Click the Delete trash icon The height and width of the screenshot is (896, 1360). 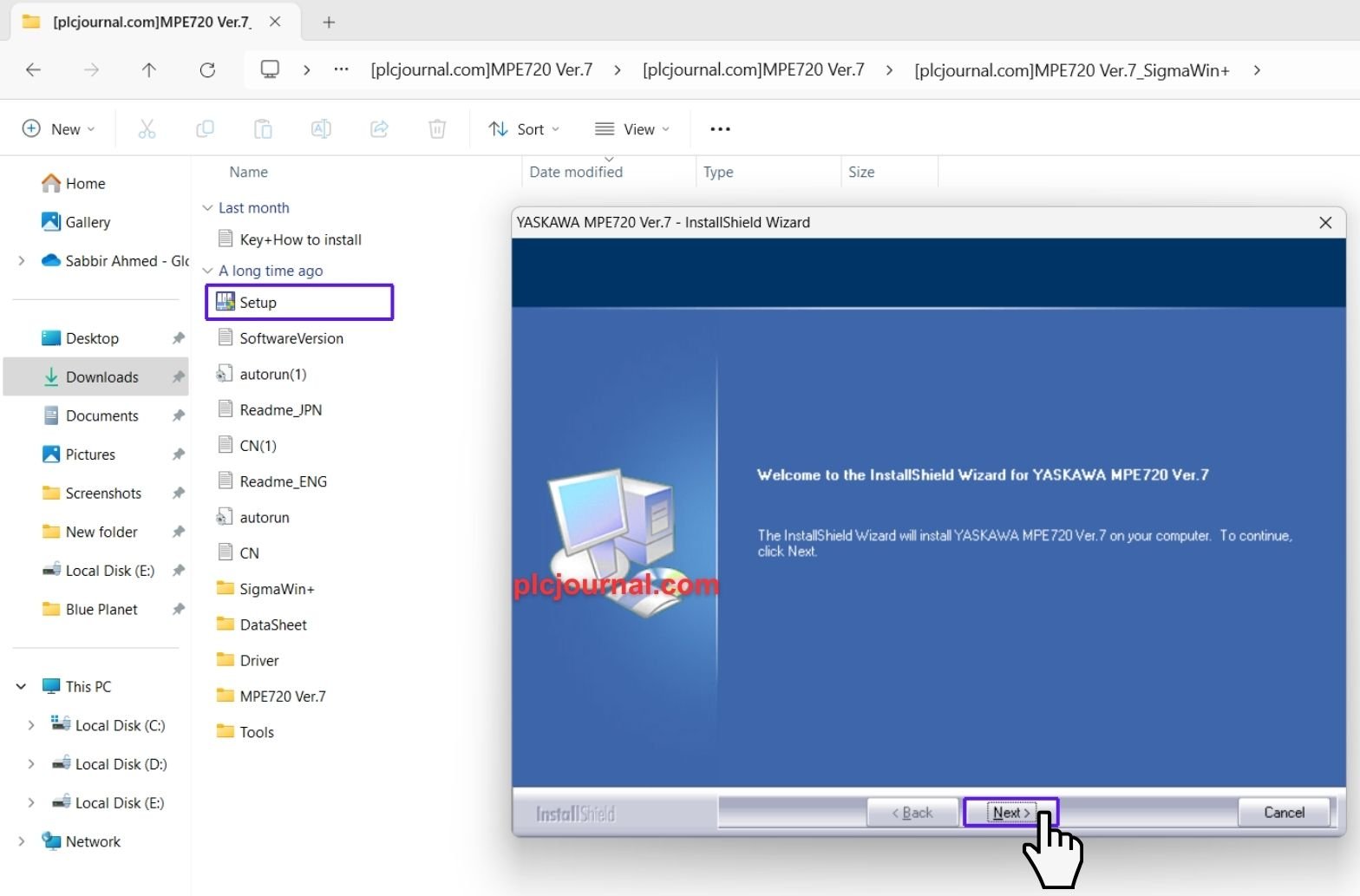pos(437,129)
